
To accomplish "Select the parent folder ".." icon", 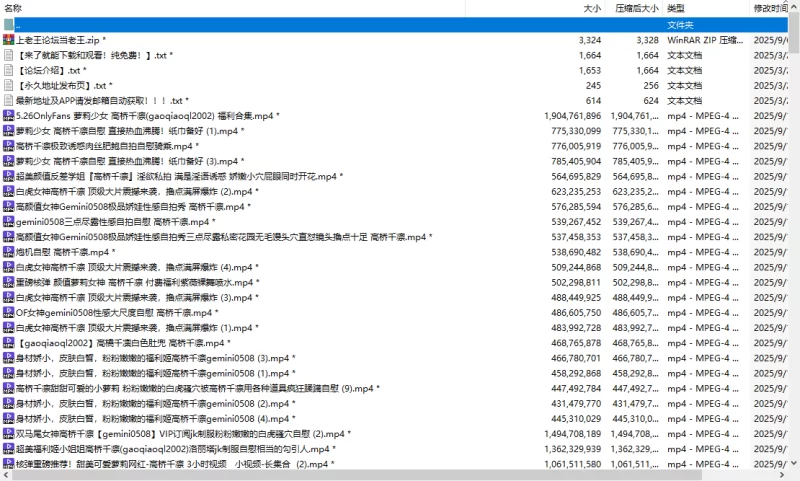I will [x=8, y=24].
